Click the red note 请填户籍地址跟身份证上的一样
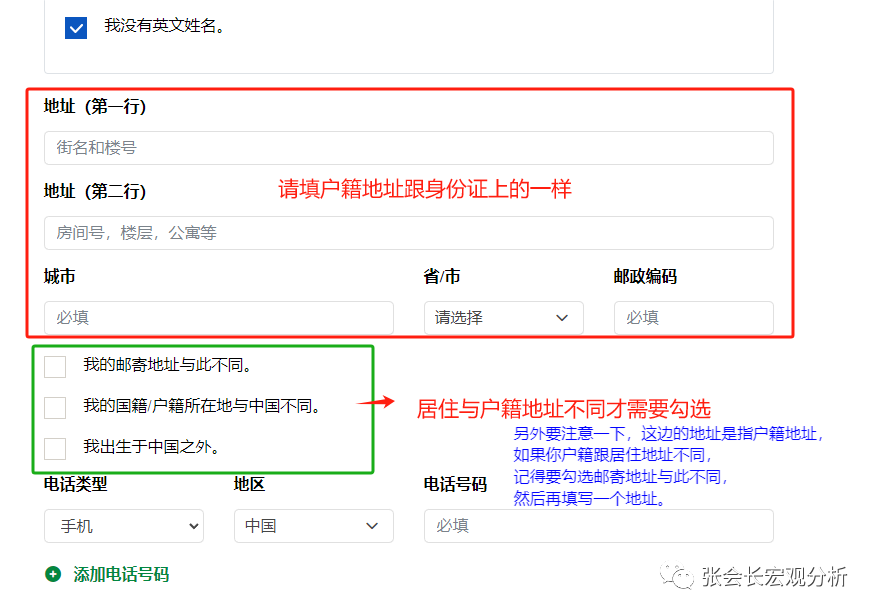This screenshot has width=876, height=615. (x=424, y=189)
